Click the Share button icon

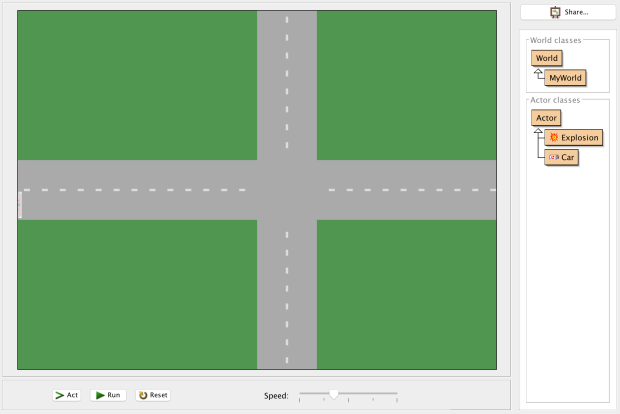(555, 12)
